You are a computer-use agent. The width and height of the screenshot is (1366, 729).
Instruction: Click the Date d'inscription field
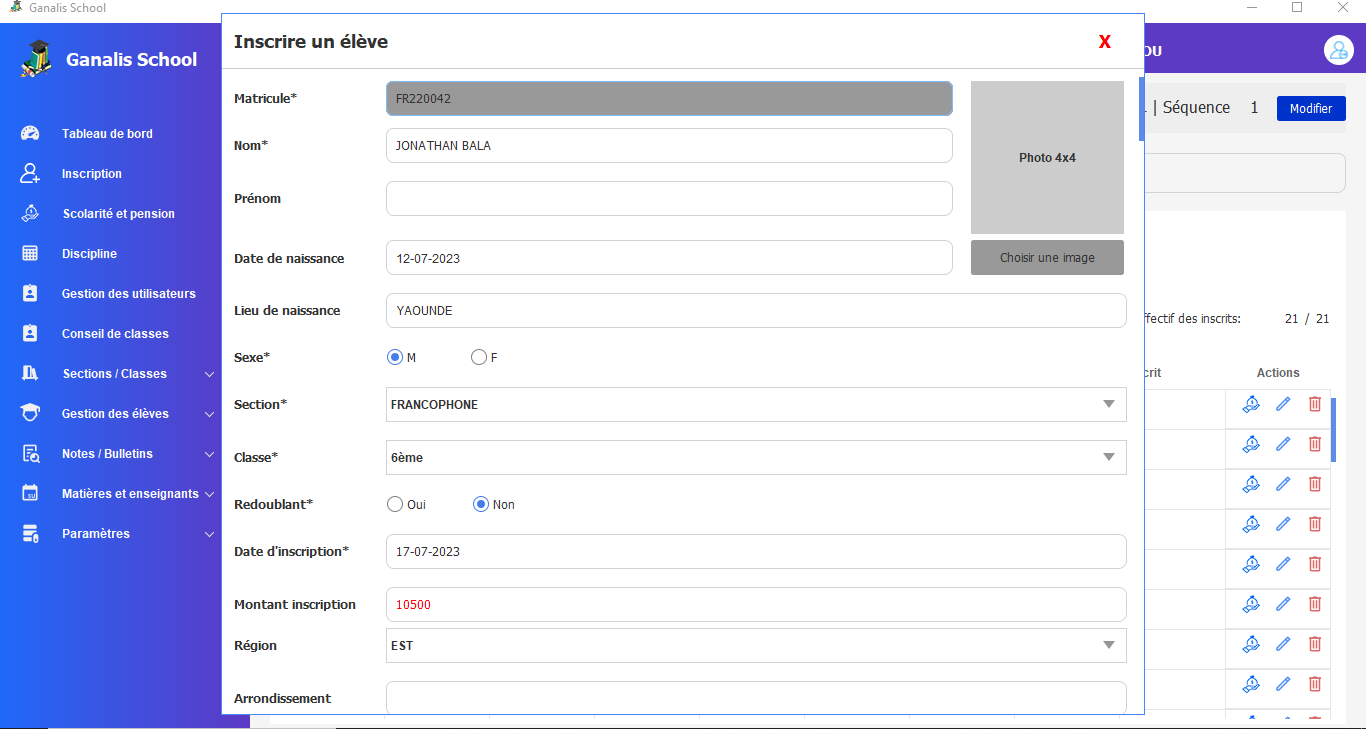tap(756, 551)
